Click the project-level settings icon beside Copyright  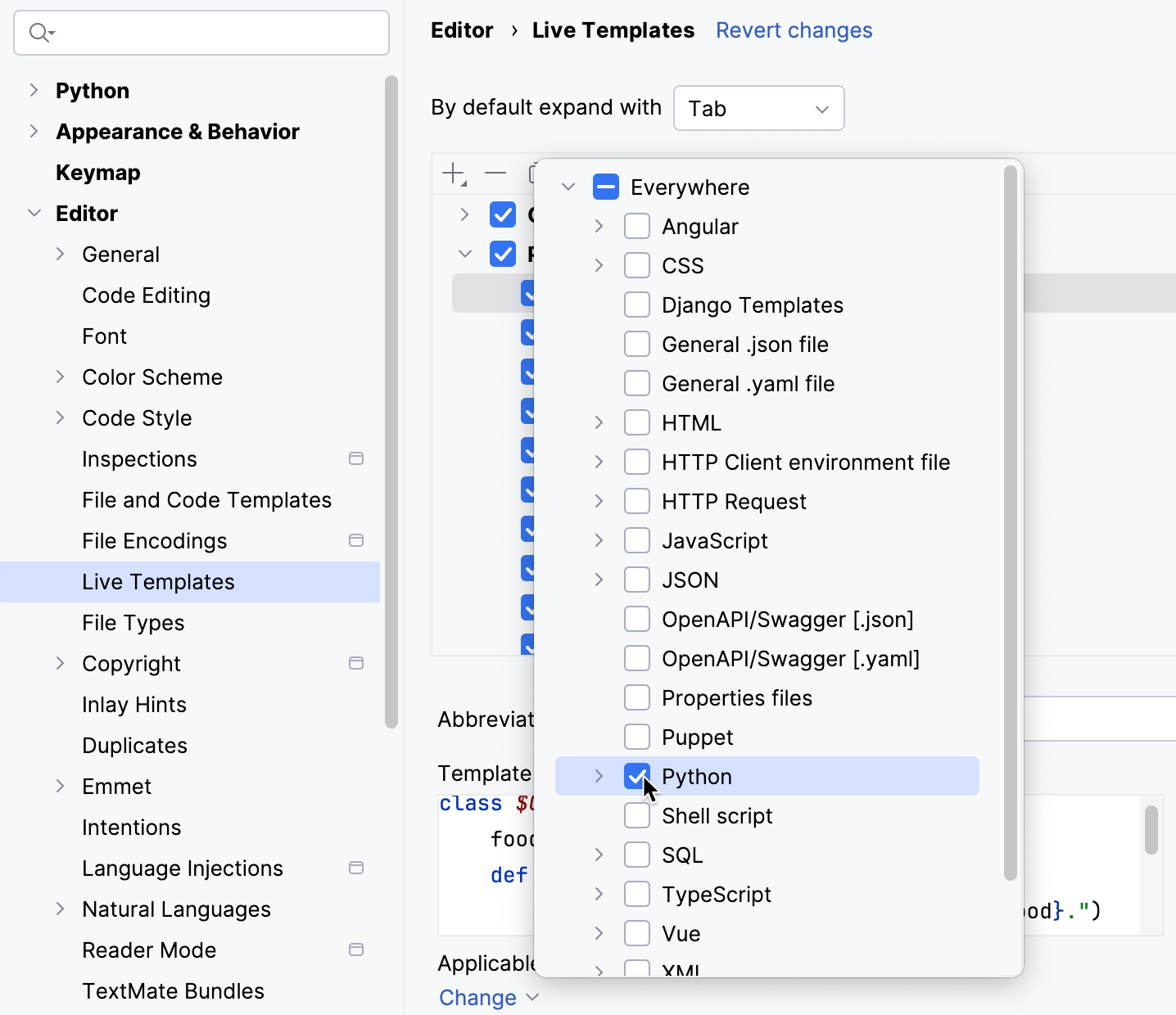pyautogui.click(x=356, y=663)
